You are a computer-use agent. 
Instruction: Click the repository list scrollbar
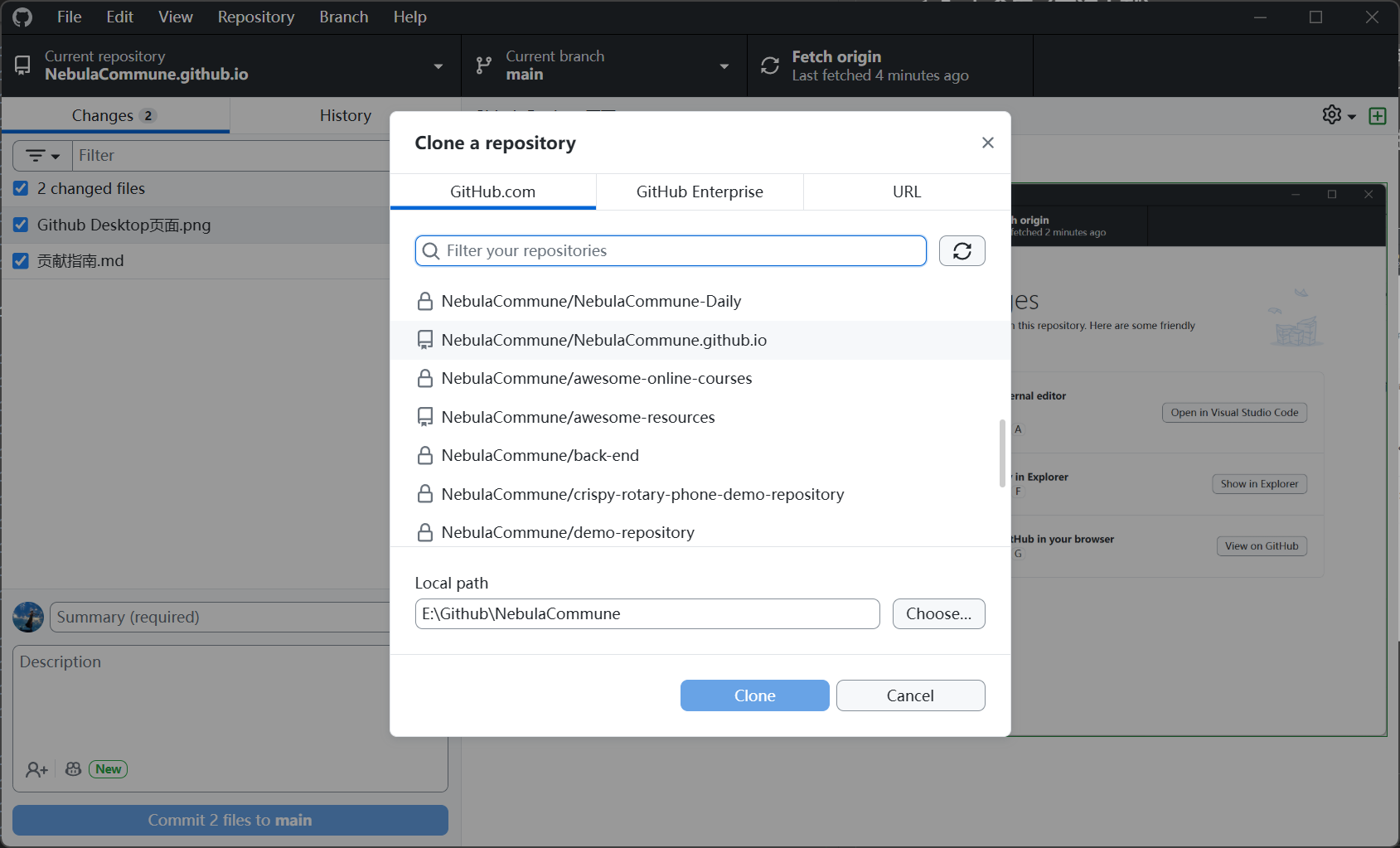(1002, 453)
